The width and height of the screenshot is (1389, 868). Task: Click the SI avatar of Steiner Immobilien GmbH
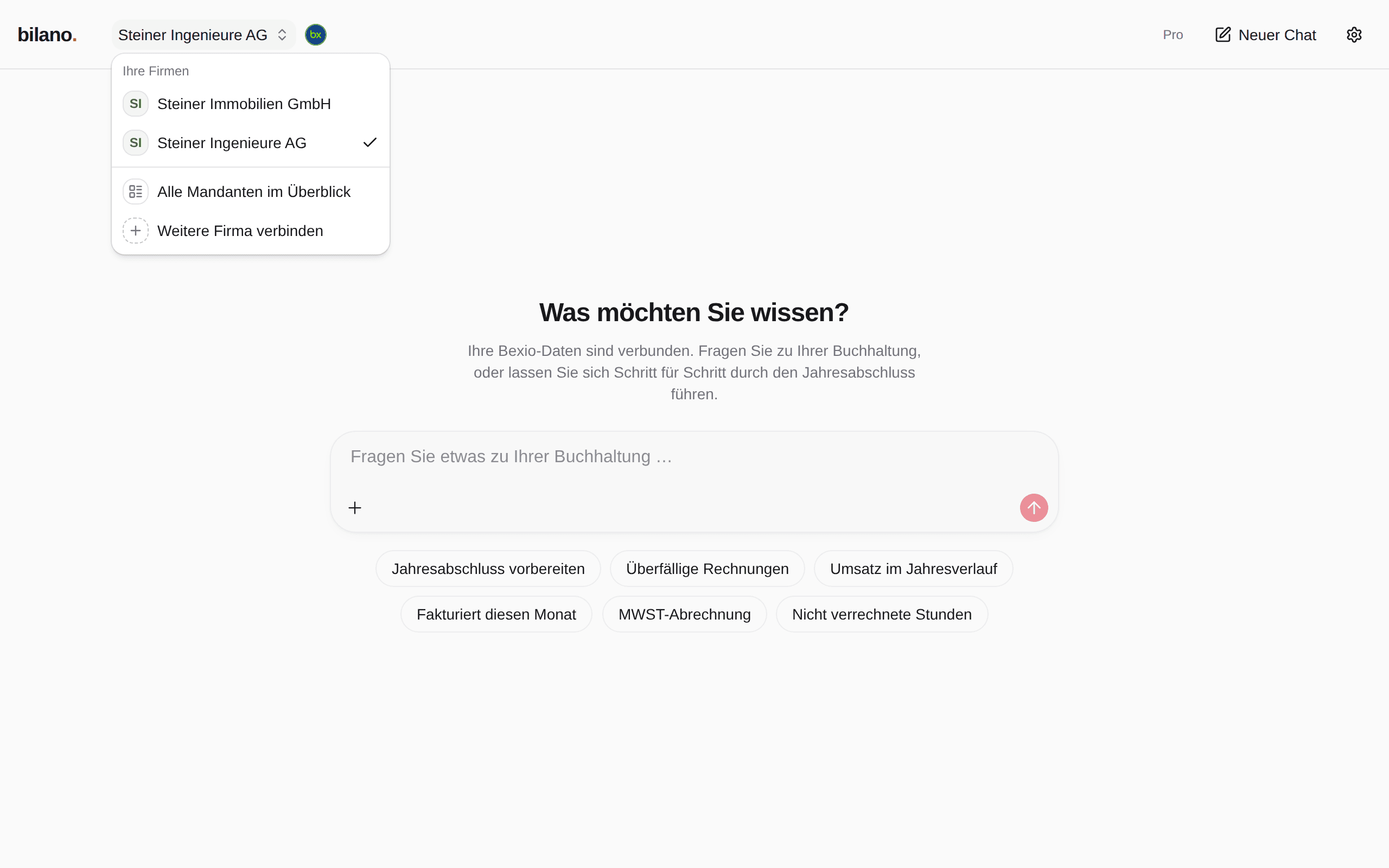136,104
